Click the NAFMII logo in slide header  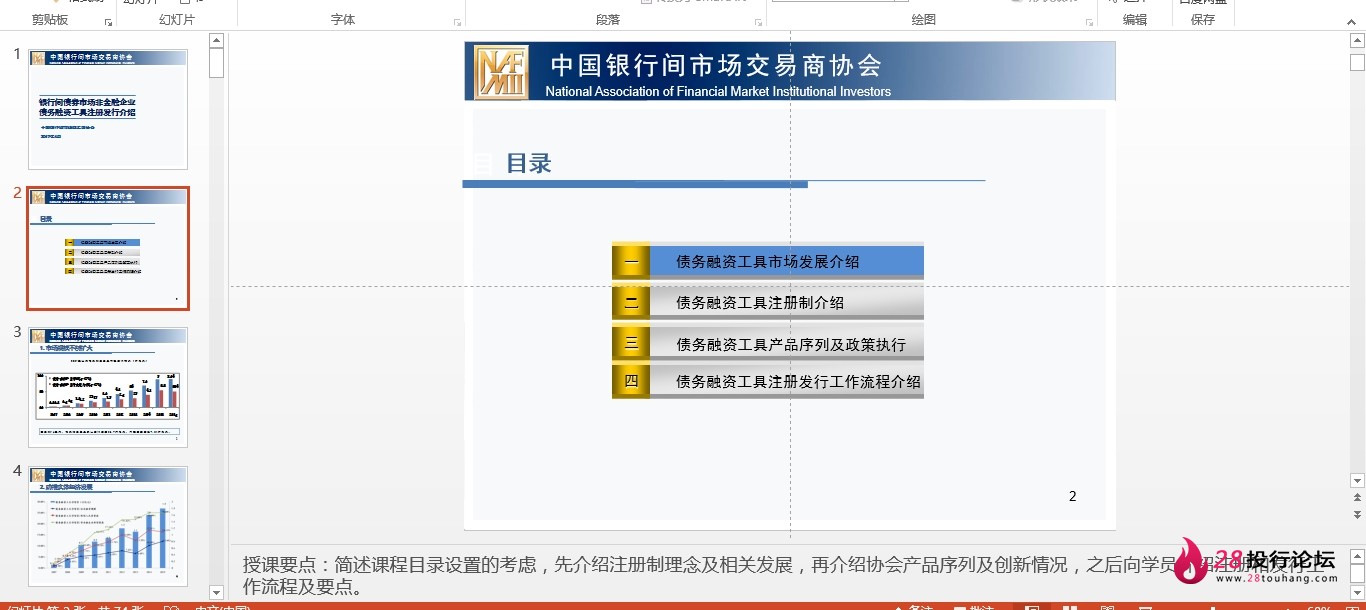pos(502,72)
